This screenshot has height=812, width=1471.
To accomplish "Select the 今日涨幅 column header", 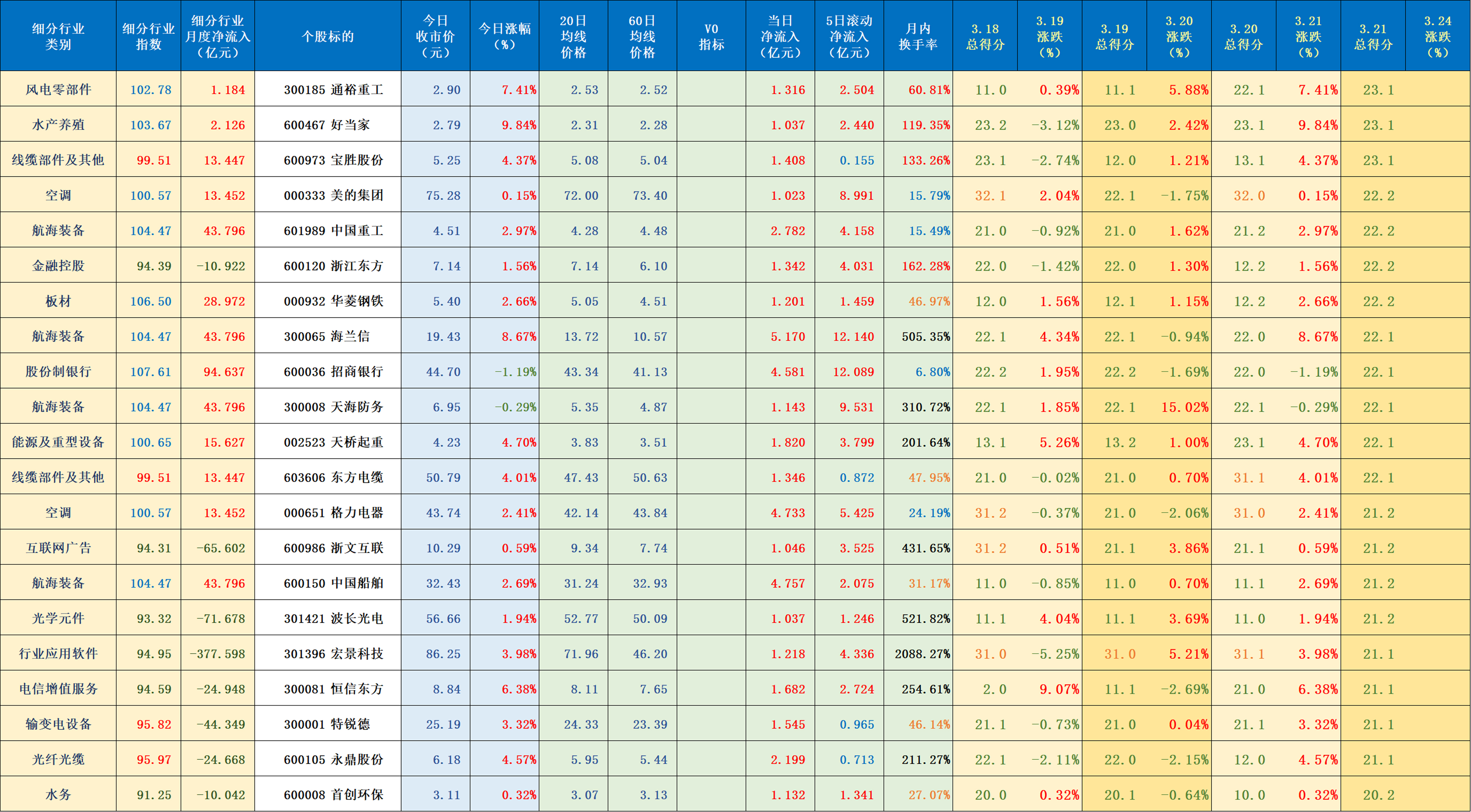I will coord(505,35).
